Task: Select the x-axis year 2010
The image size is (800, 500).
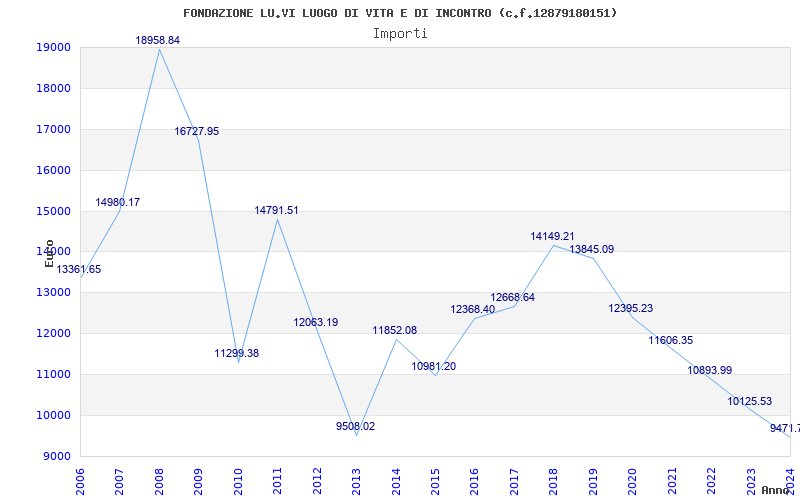Action: (238, 481)
